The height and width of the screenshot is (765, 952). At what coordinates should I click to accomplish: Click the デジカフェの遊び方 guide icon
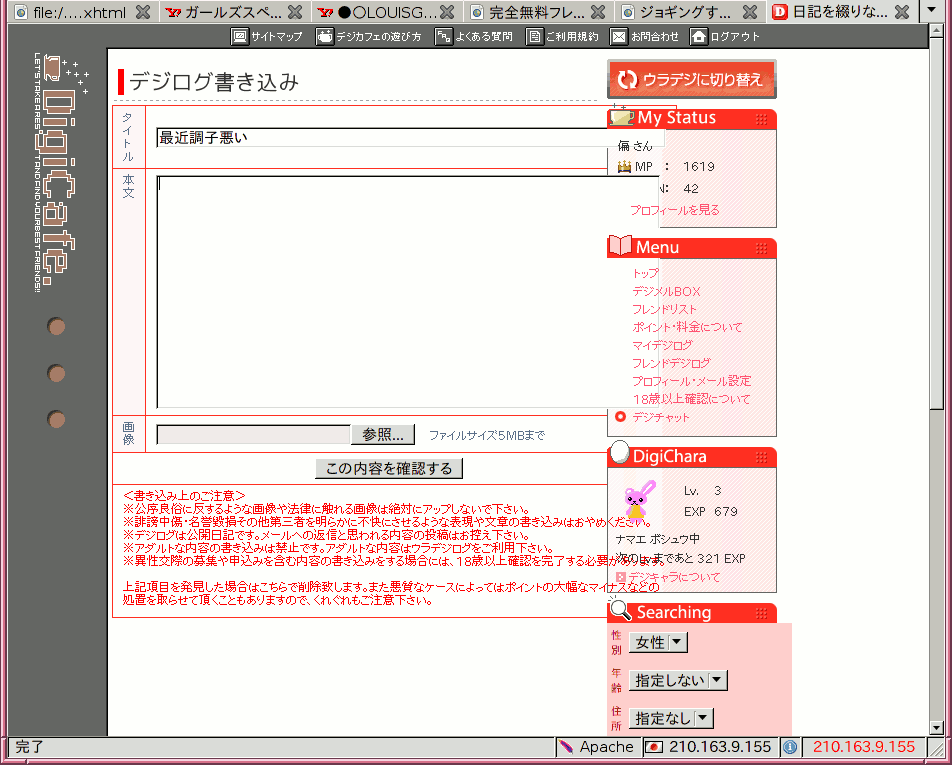coord(325,36)
